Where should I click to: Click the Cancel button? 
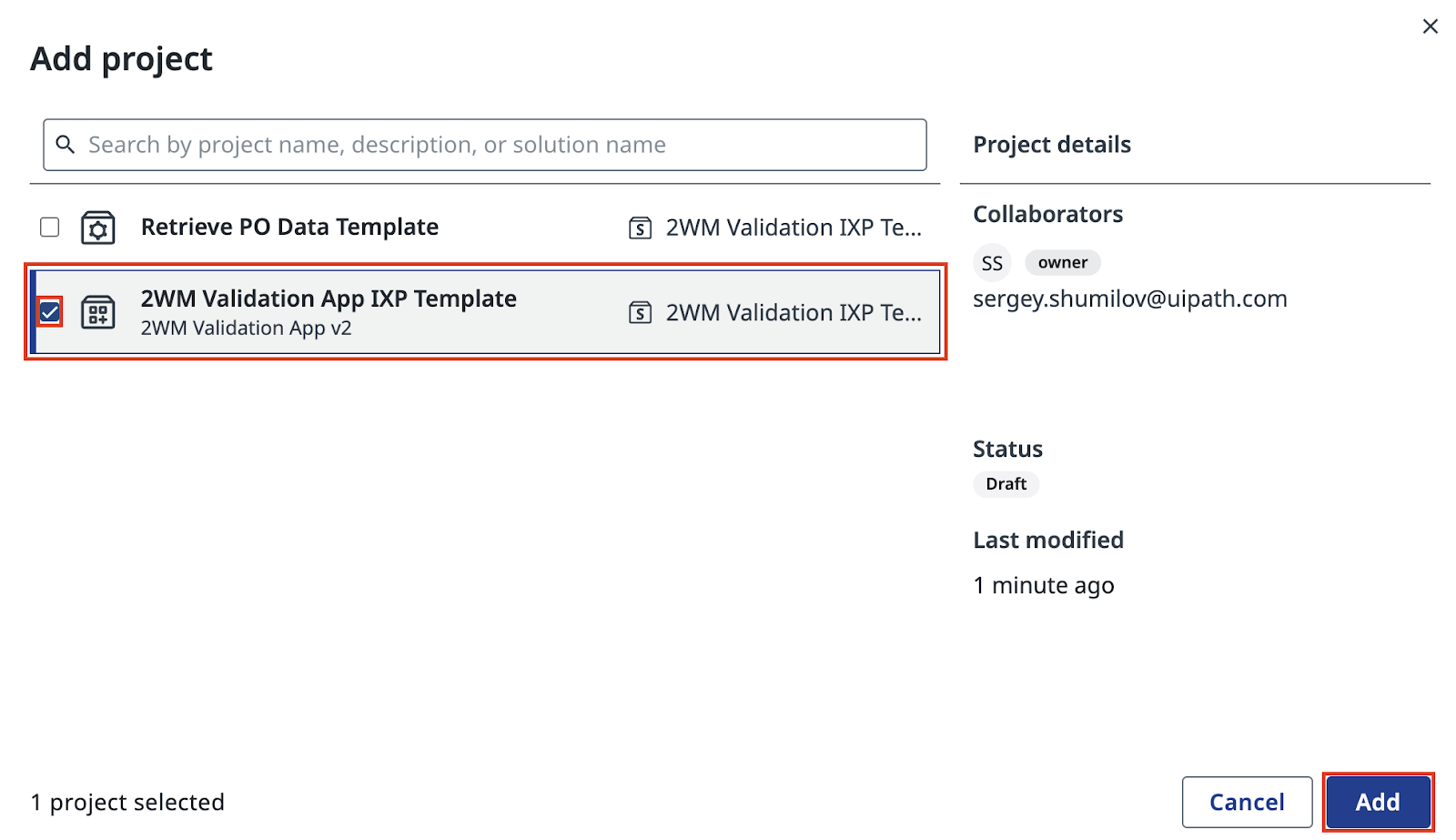(1247, 802)
